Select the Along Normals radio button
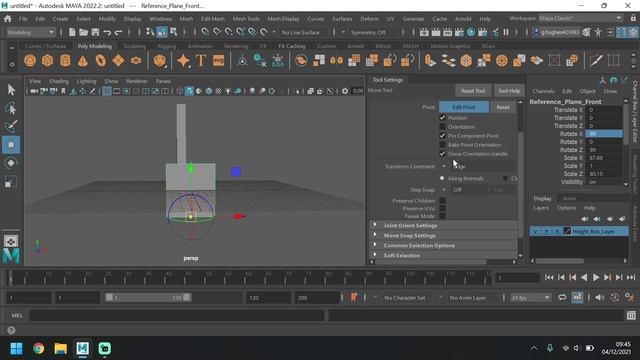Screen dimensions: 640x360 click(x=442, y=178)
